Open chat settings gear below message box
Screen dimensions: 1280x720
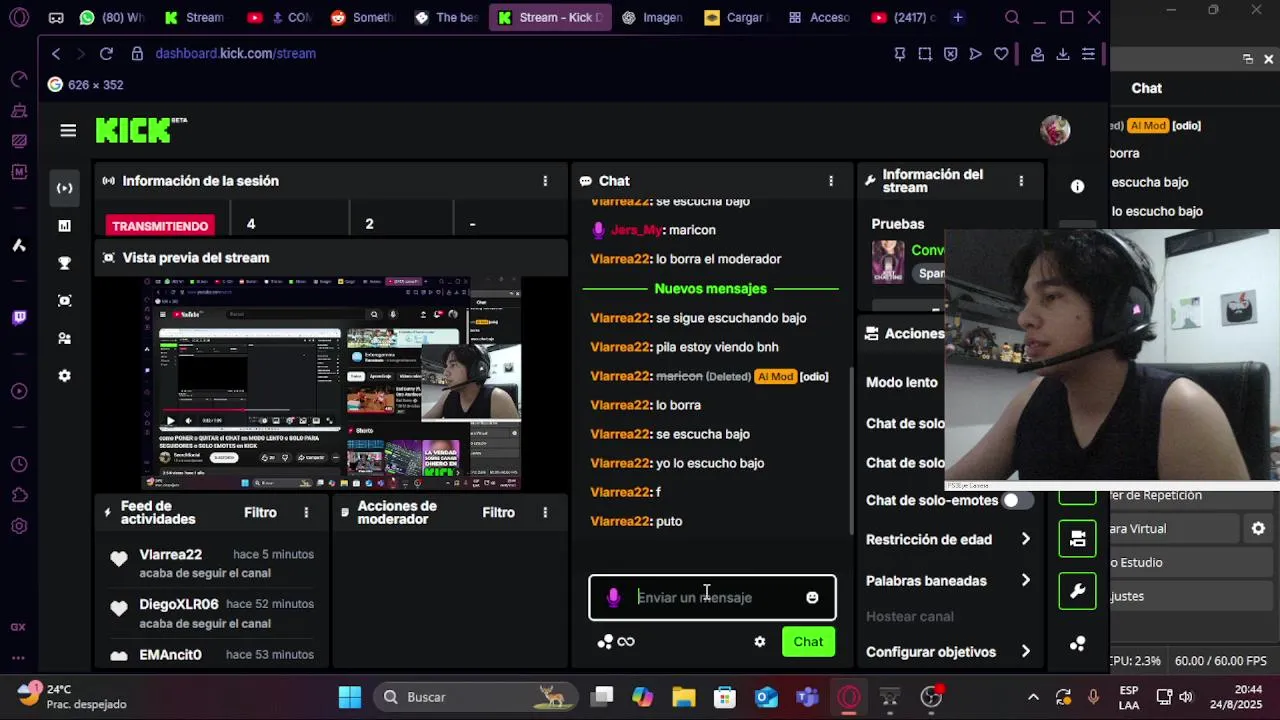(760, 642)
